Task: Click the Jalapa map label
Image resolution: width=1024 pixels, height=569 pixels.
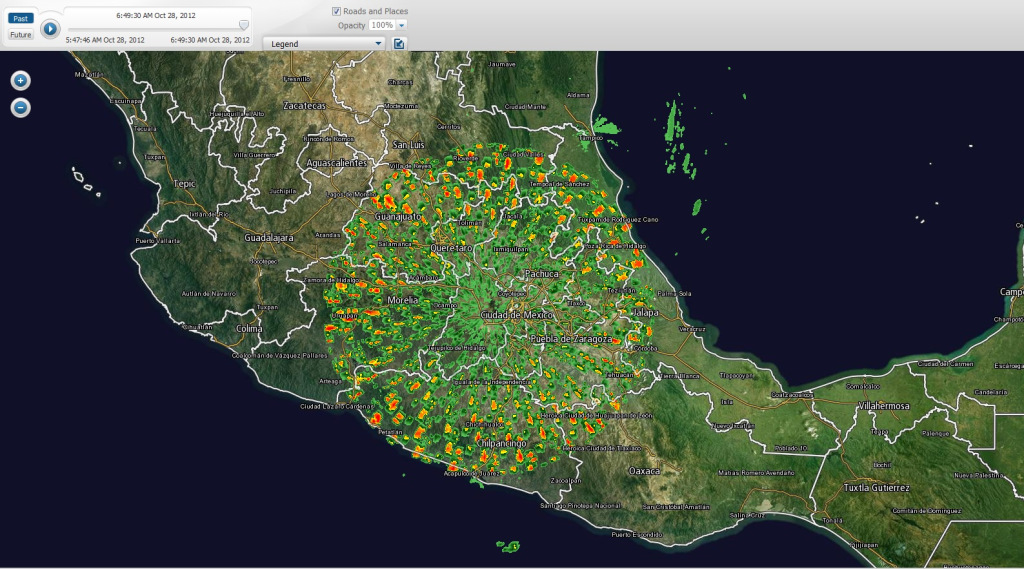Action: pos(647,313)
